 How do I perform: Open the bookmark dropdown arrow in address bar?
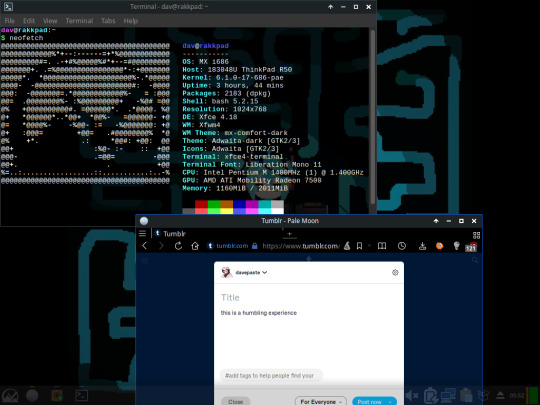pyautogui.click(x=369, y=246)
